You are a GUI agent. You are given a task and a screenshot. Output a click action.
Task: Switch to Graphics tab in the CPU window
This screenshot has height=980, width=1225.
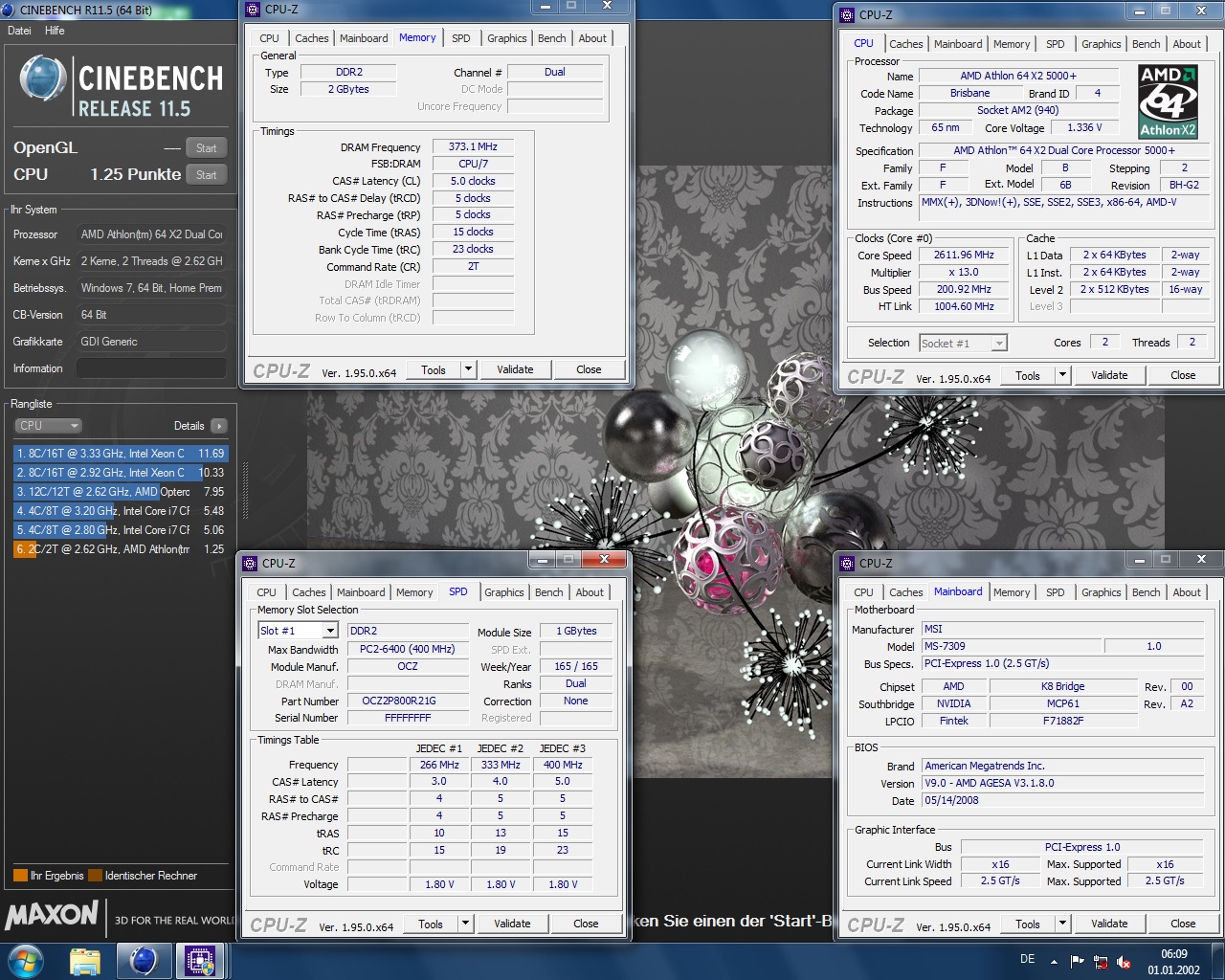pyautogui.click(x=1101, y=44)
